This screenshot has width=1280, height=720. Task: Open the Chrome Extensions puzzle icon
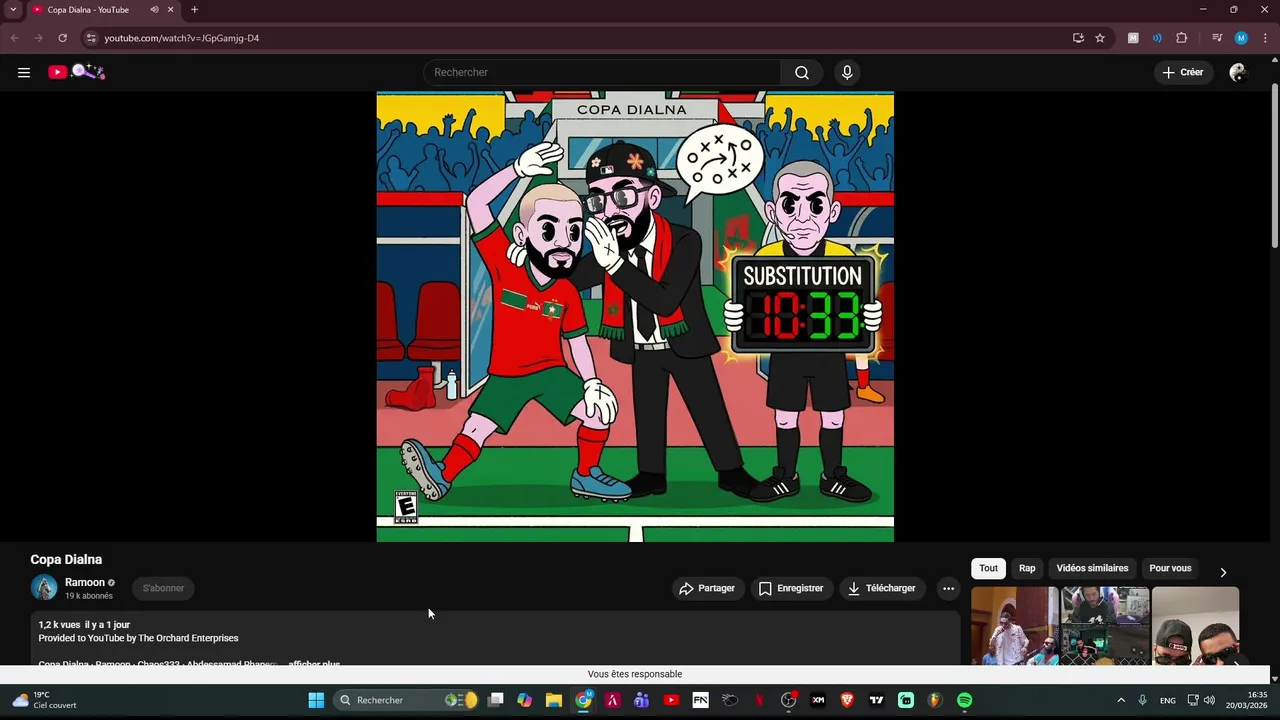pyautogui.click(x=1182, y=38)
